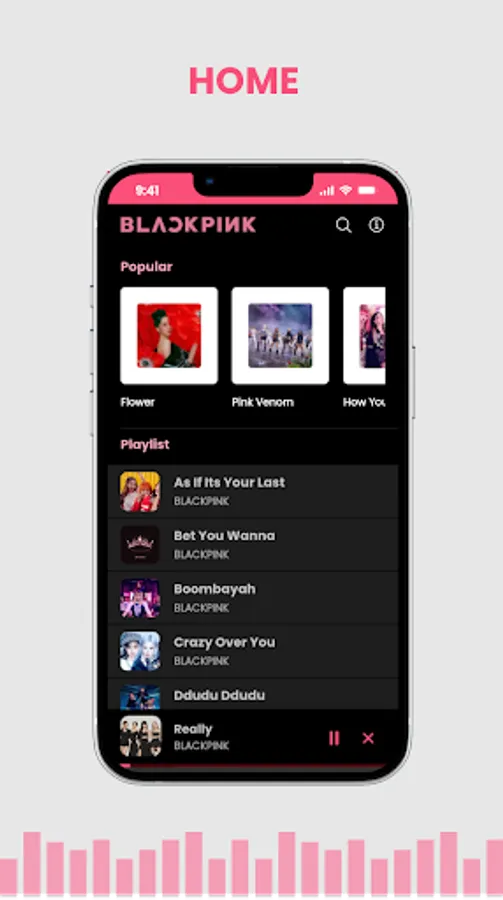Viewport: 503px width, 900px height.
Task: Open the profile account icon
Action: [376, 225]
